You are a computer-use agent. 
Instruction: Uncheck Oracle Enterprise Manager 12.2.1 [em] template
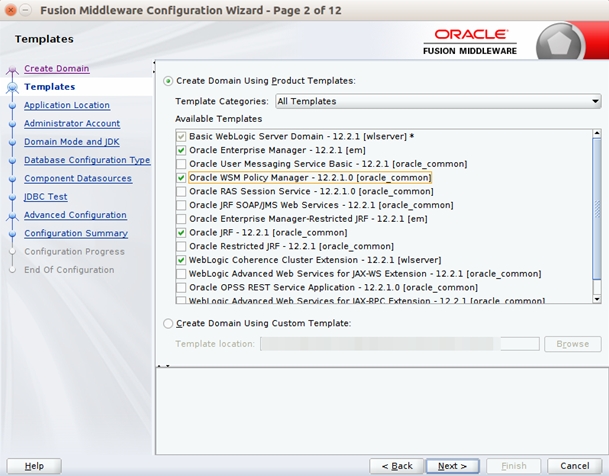tap(181, 150)
